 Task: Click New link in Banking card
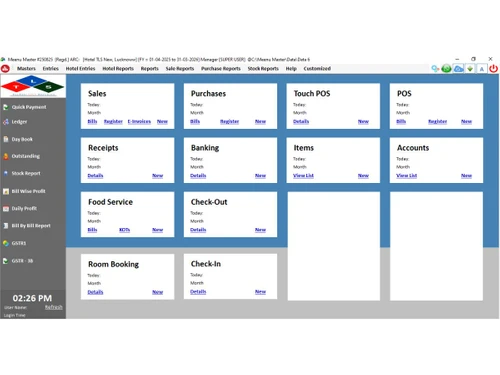click(260, 175)
